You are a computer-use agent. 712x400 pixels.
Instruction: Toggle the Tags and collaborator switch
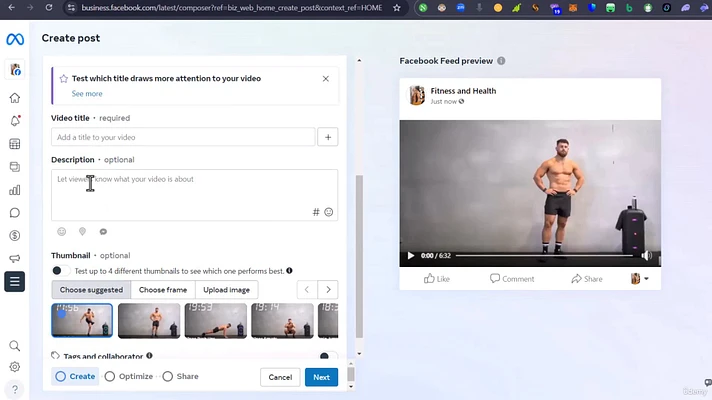click(326, 356)
